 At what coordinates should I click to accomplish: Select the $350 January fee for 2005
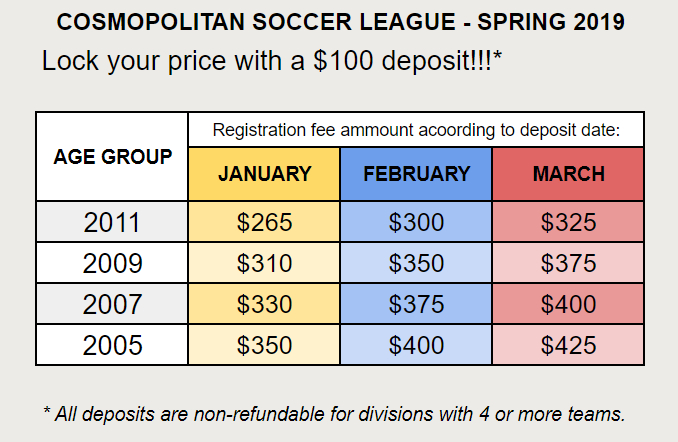coord(264,345)
